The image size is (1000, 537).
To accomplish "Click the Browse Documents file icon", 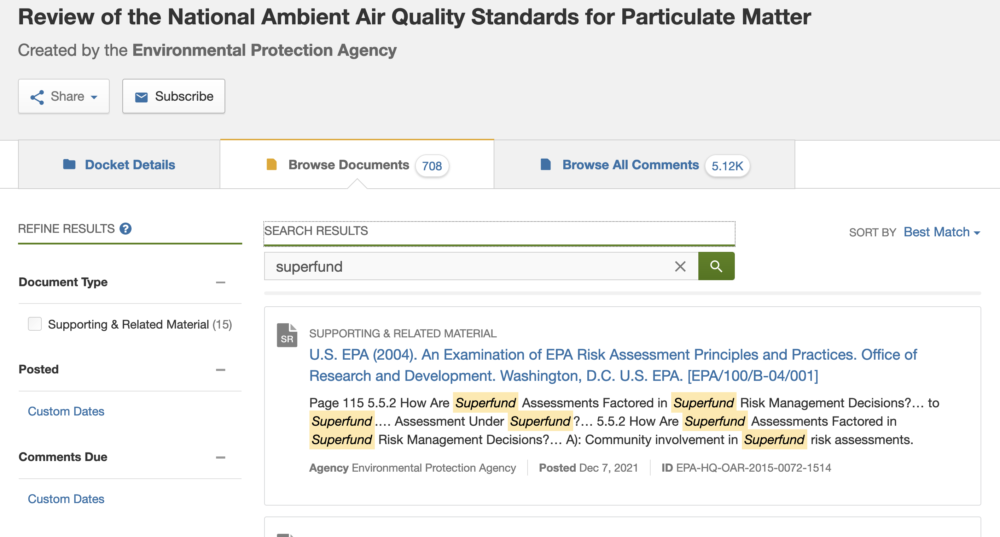I will [272, 165].
